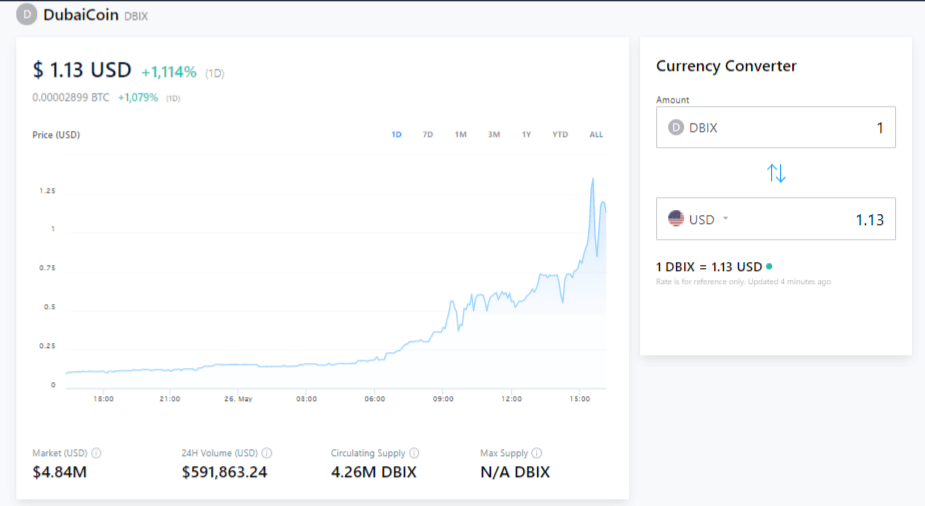This screenshot has height=506, width=925.
Task: Click the N/A DBIX max supply value
Action: pyautogui.click(x=515, y=472)
